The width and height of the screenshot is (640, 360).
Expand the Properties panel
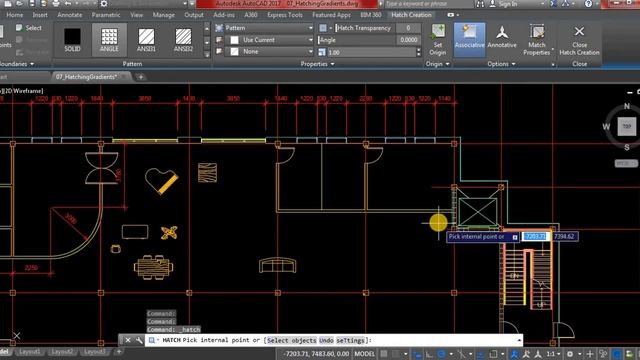pyautogui.click(x=317, y=64)
